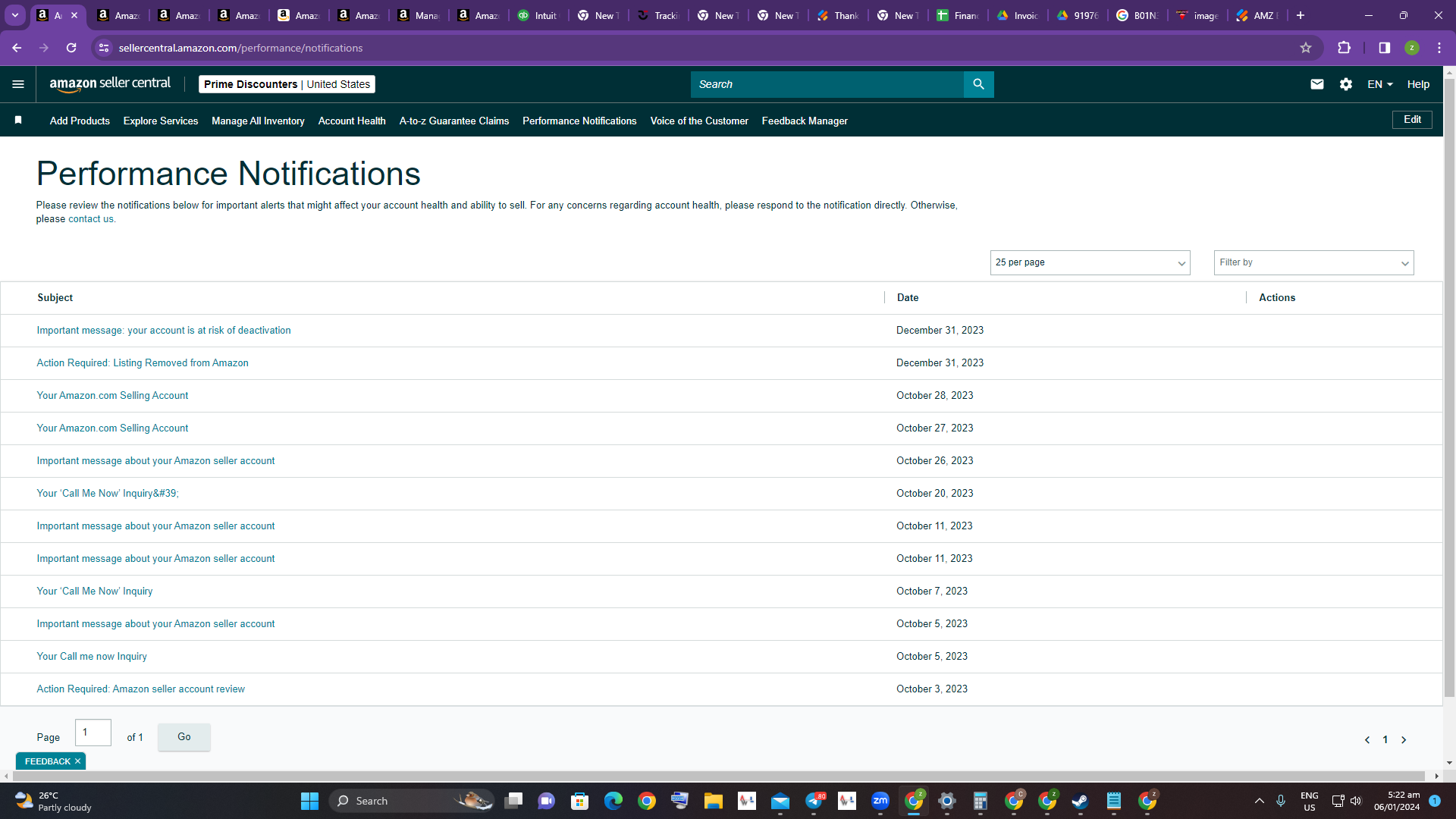1456x819 pixels.
Task: Open the Seller Central hamburger menu
Action: (x=18, y=84)
